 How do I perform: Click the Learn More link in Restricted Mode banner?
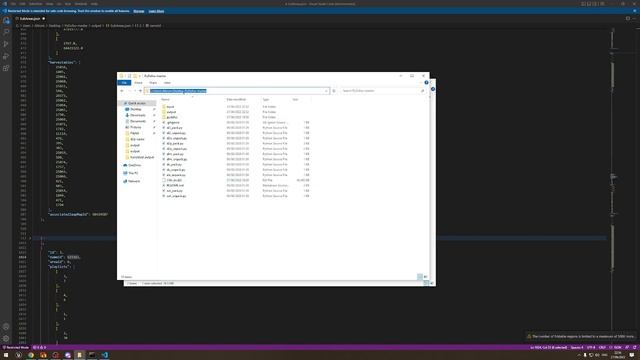156,11
